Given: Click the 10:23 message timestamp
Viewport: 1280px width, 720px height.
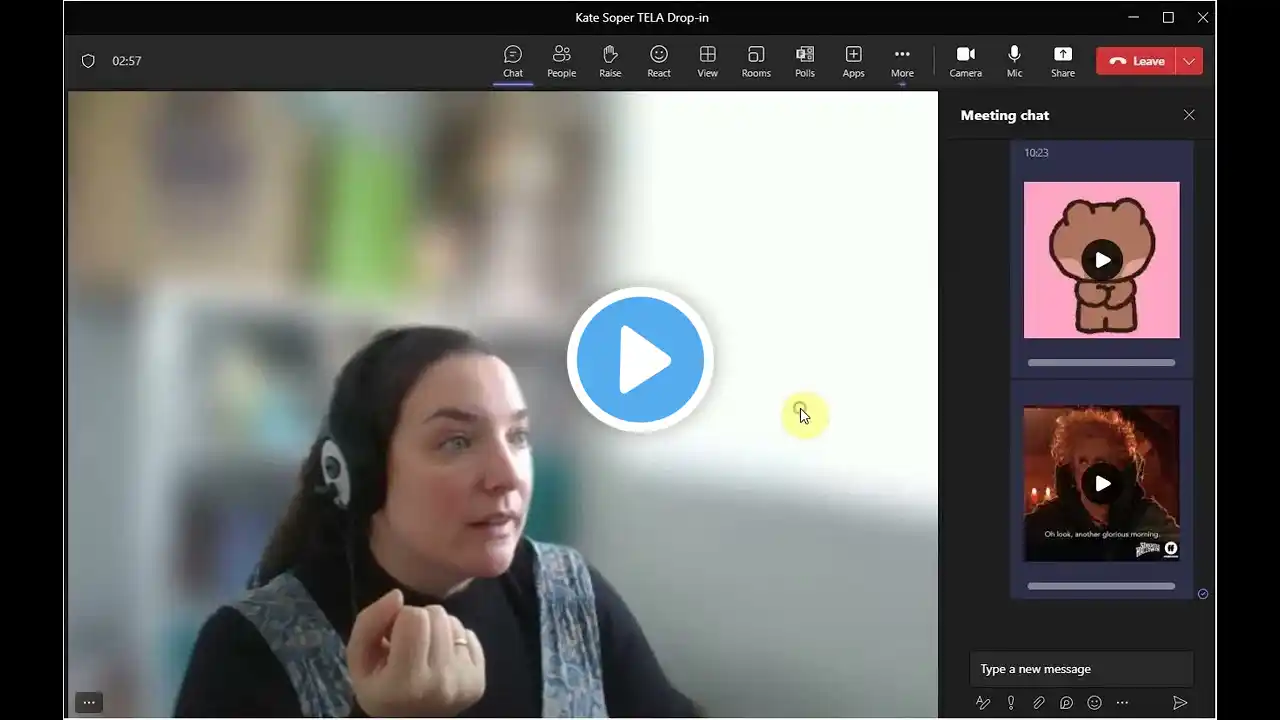Looking at the screenshot, I should point(1036,153).
